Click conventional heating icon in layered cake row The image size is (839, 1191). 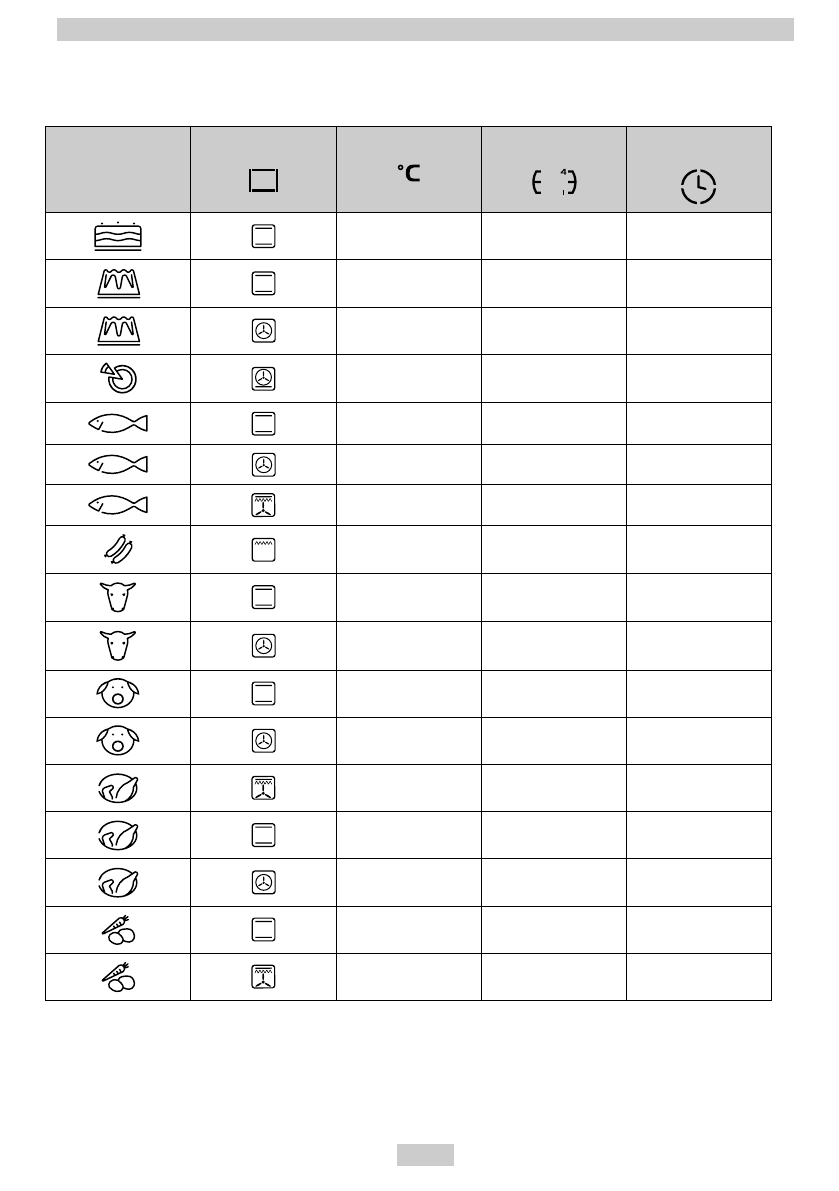[264, 236]
